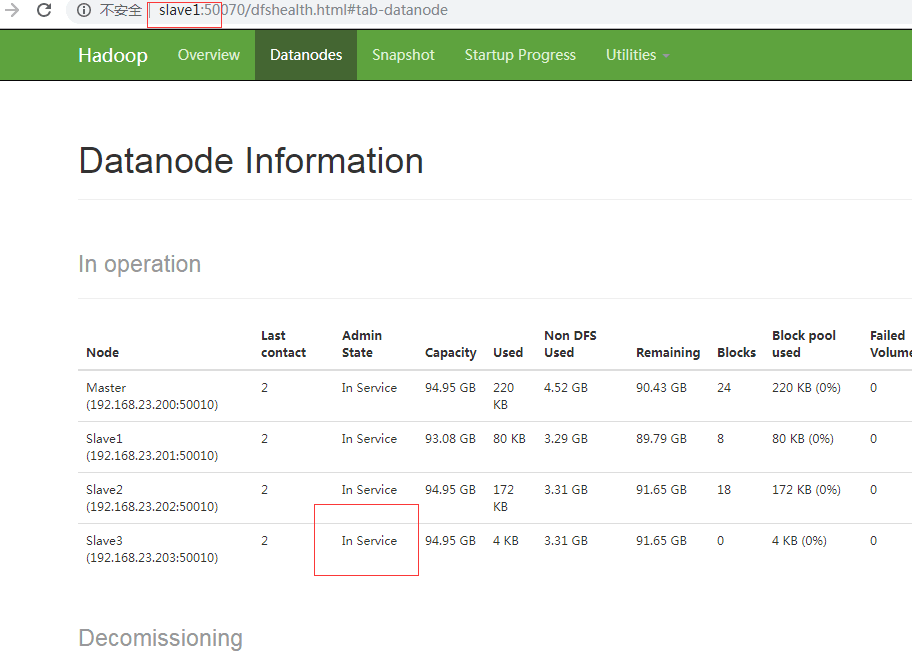This screenshot has width=912, height=666.
Task: Click the 4.52 GB non DFS used value
Action: tap(566, 387)
